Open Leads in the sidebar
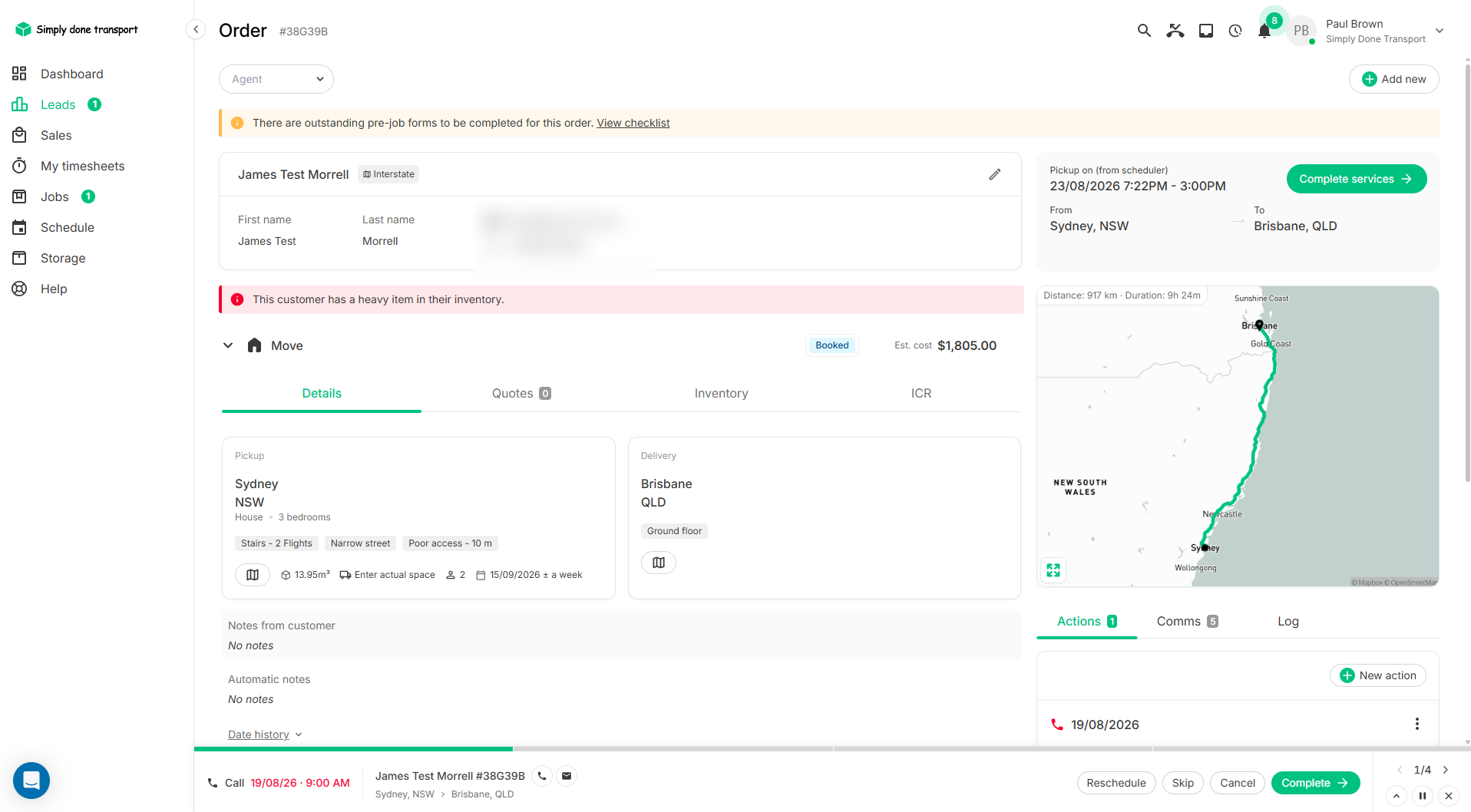The image size is (1471, 812). [57, 104]
